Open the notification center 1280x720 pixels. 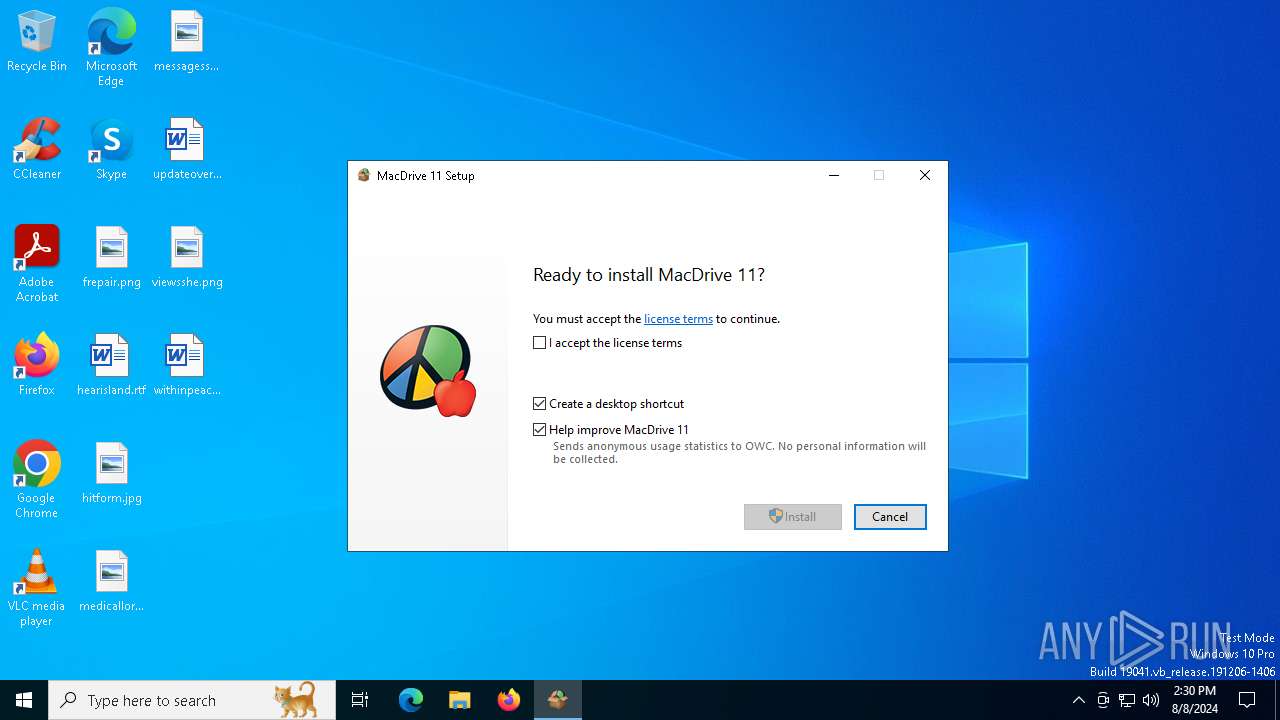tap(1247, 700)
